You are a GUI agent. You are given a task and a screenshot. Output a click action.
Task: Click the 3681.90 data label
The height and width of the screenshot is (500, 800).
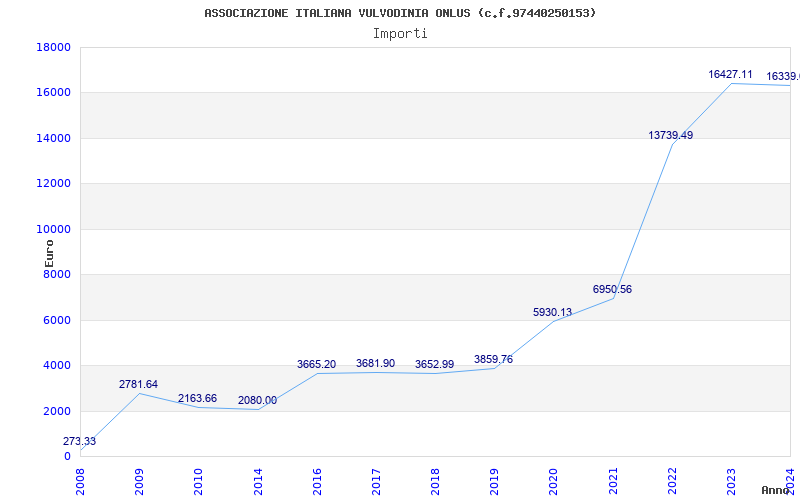pyautogui.click(x=376, y=363)
